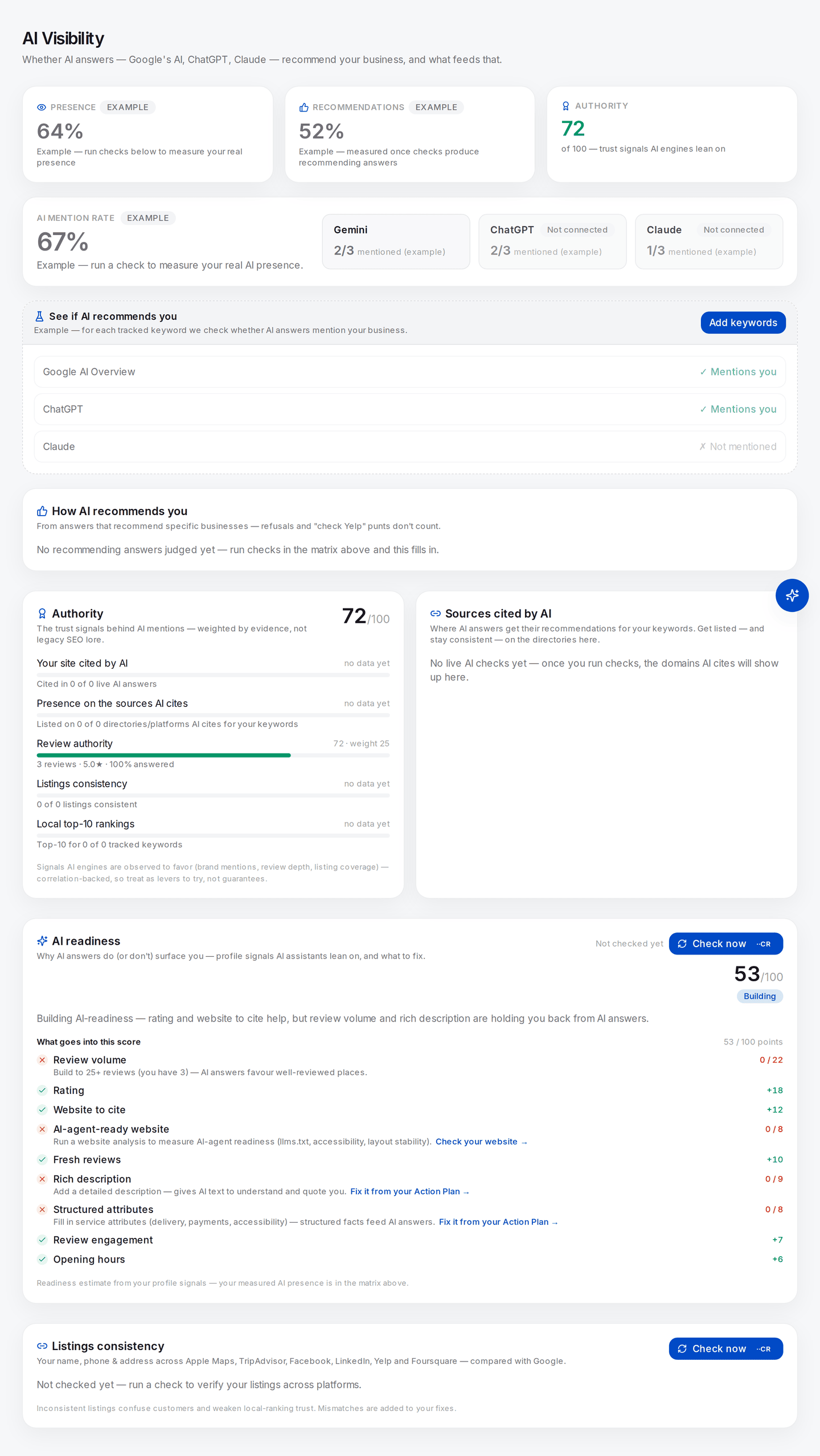Screen dimensions: 820x1456
Task: Select the ChatGPT engine card in mention rate
Action: (x=552, y=241)
